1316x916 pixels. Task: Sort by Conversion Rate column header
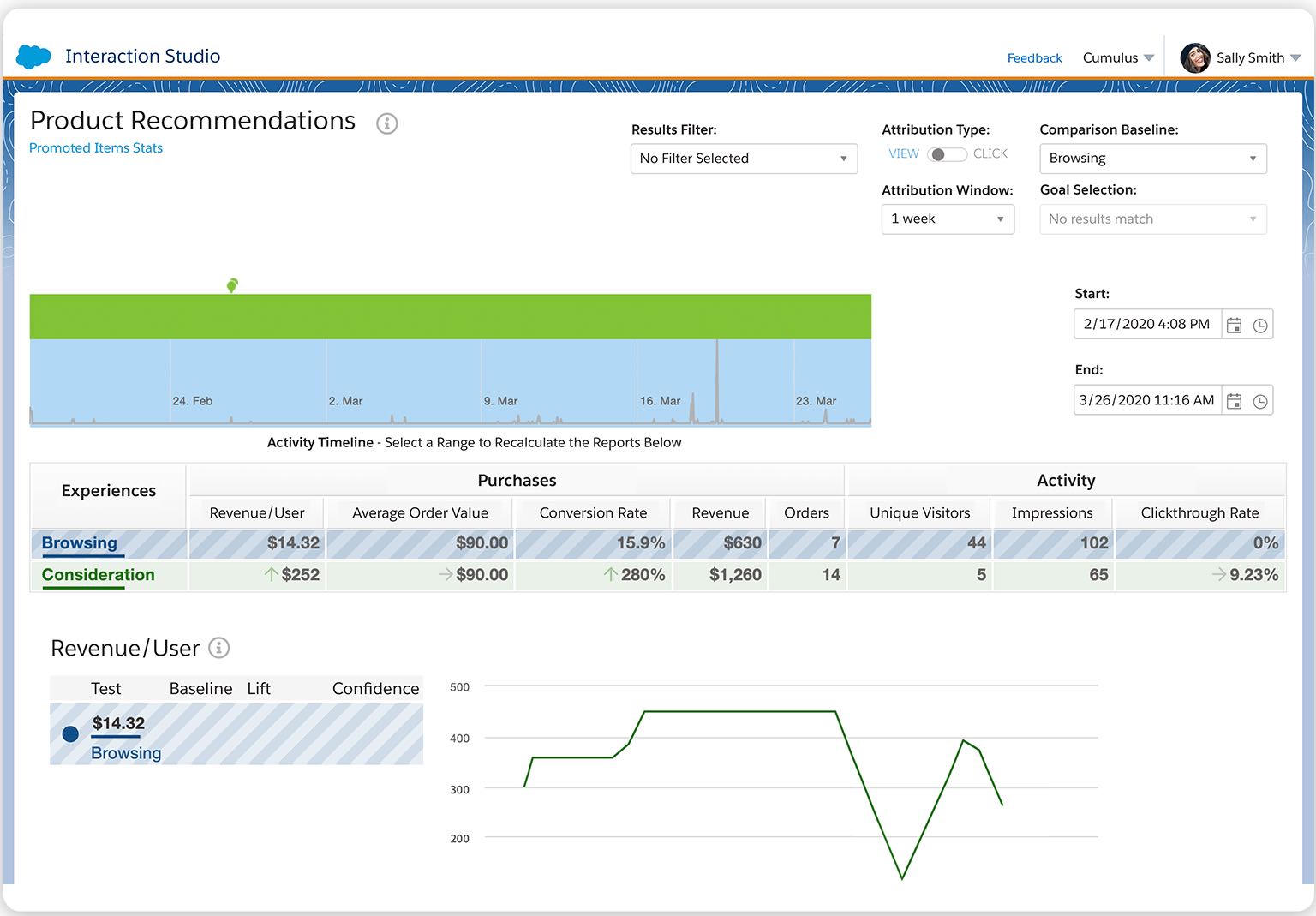pos(593,512)
